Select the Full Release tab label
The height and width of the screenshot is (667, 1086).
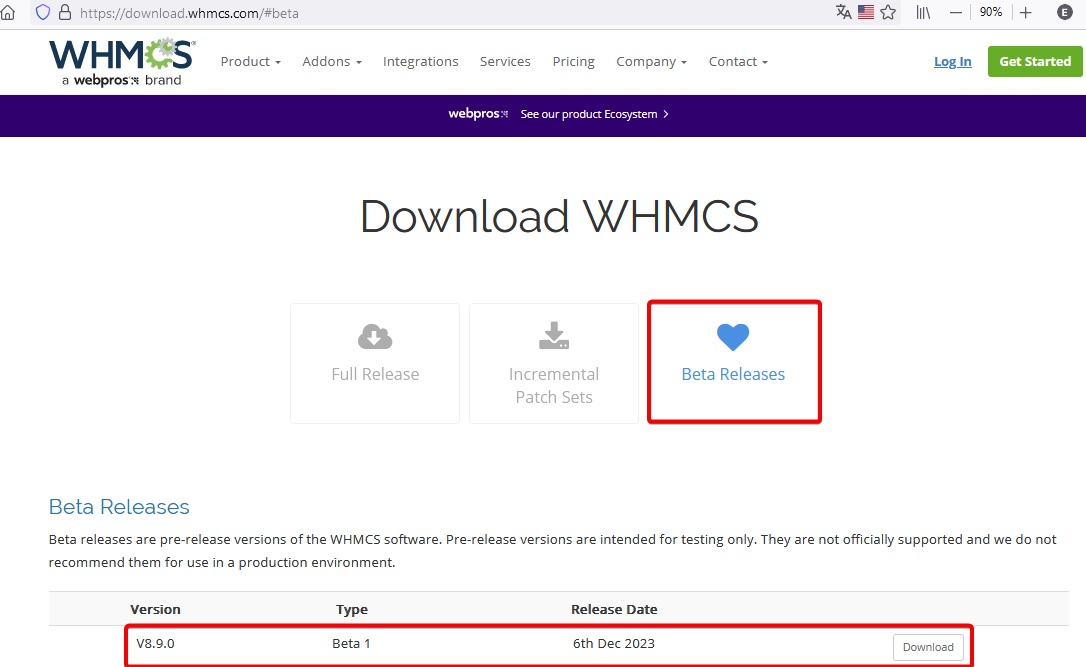(x=375, y=374)
